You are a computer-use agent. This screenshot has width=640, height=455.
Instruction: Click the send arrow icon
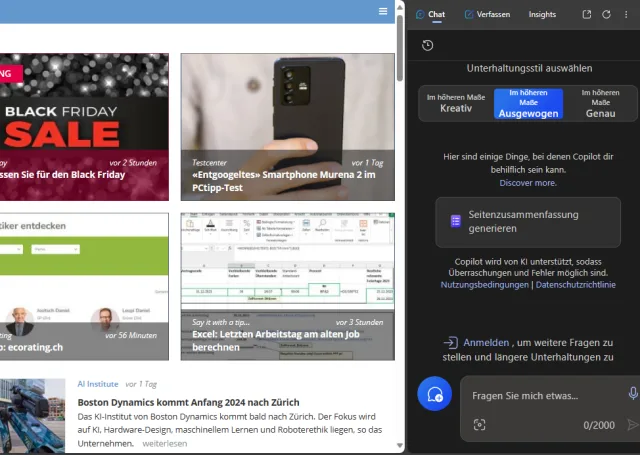click(x=633, y=425)
